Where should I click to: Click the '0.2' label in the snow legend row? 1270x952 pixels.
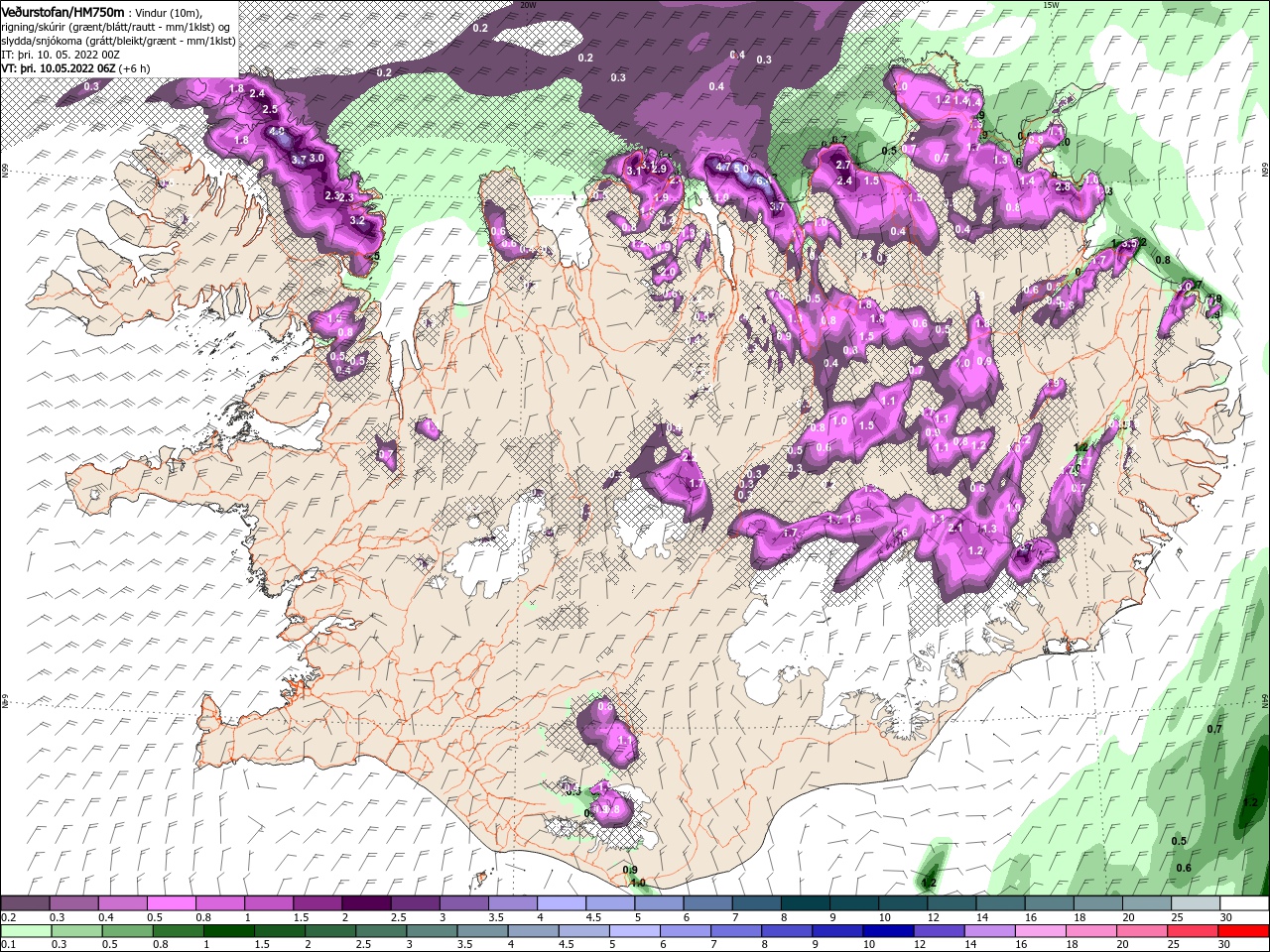click(8, 917)
